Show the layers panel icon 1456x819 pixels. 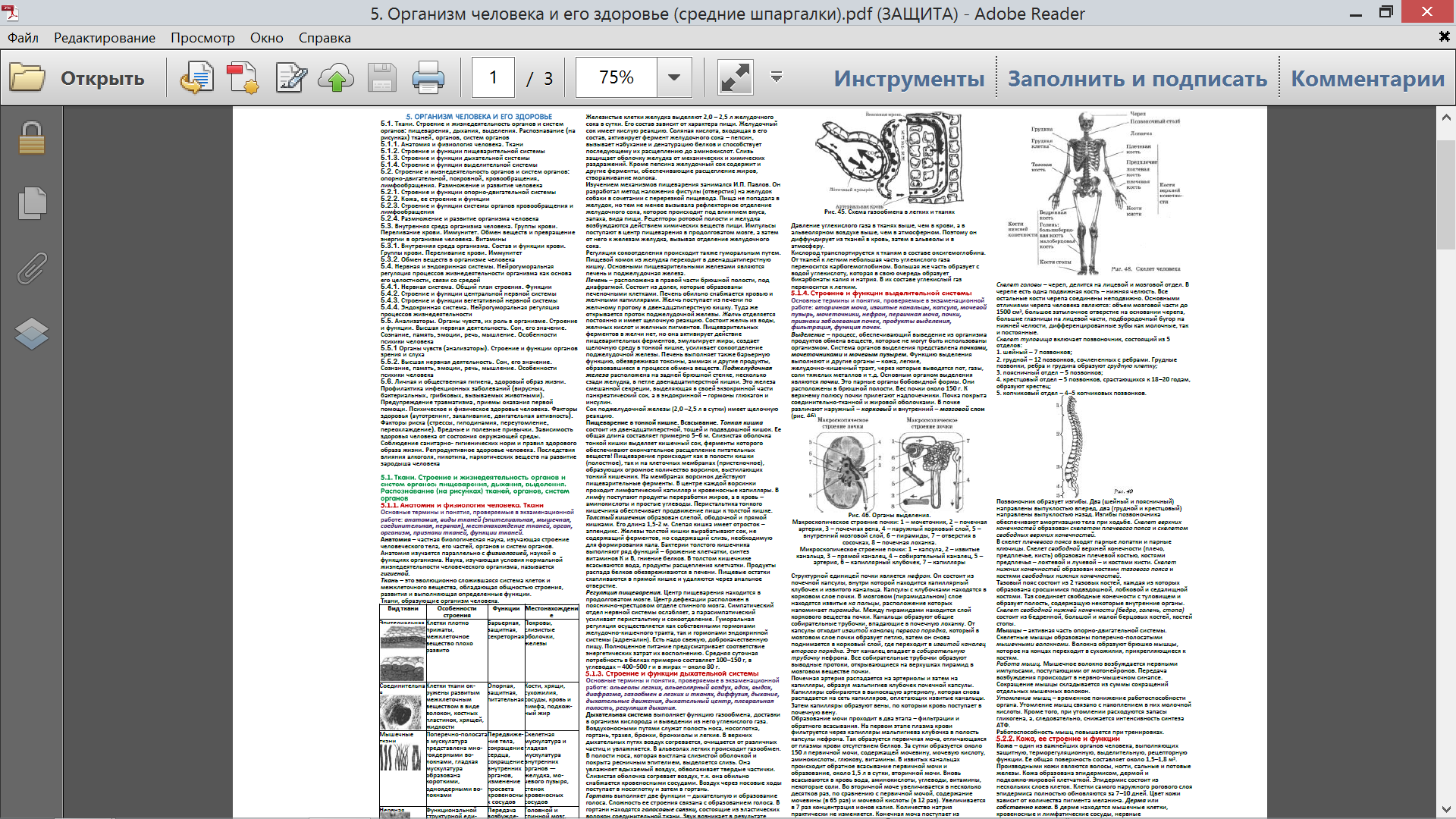pos(32,334)
